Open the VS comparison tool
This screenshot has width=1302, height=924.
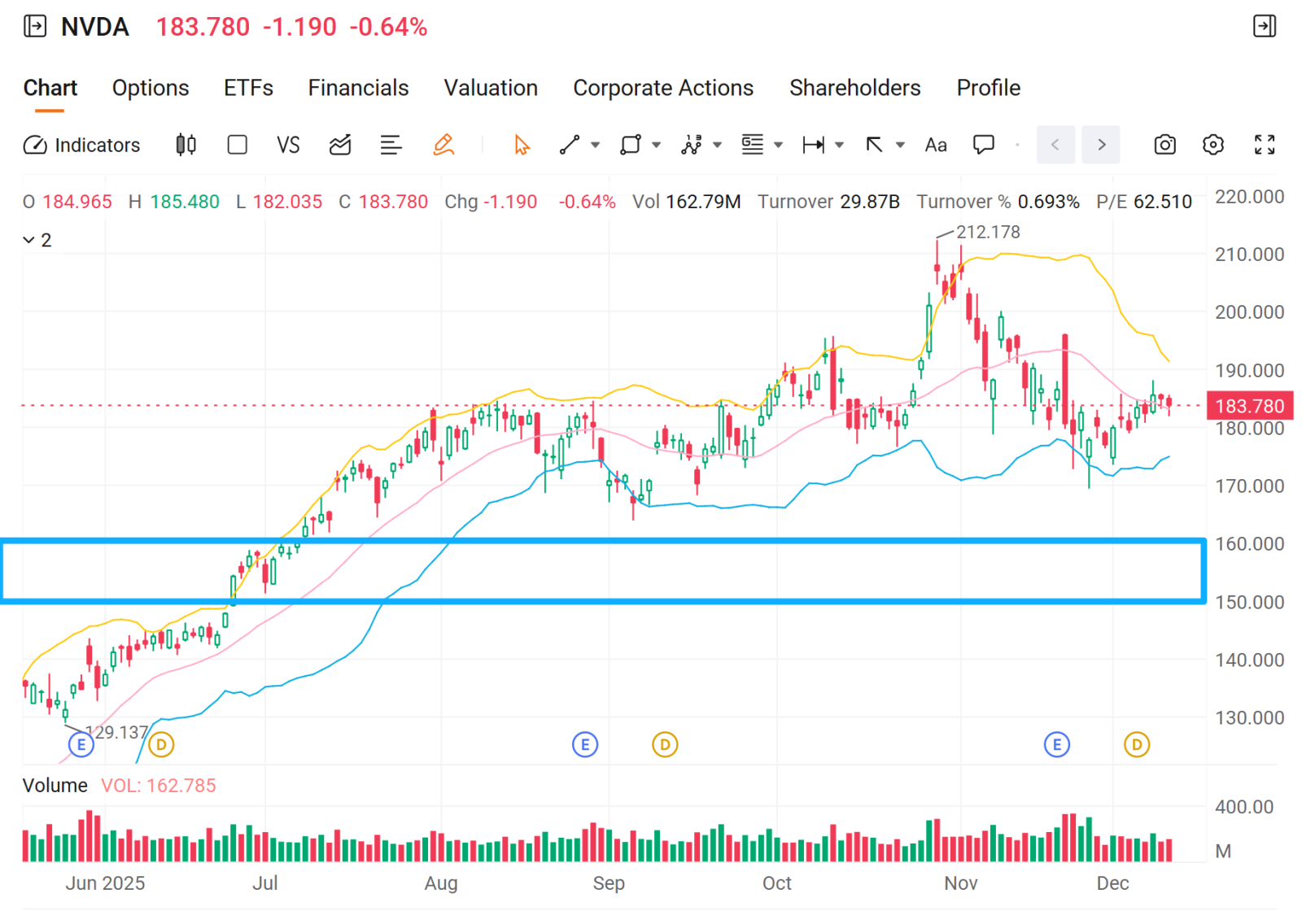[288, 145]
